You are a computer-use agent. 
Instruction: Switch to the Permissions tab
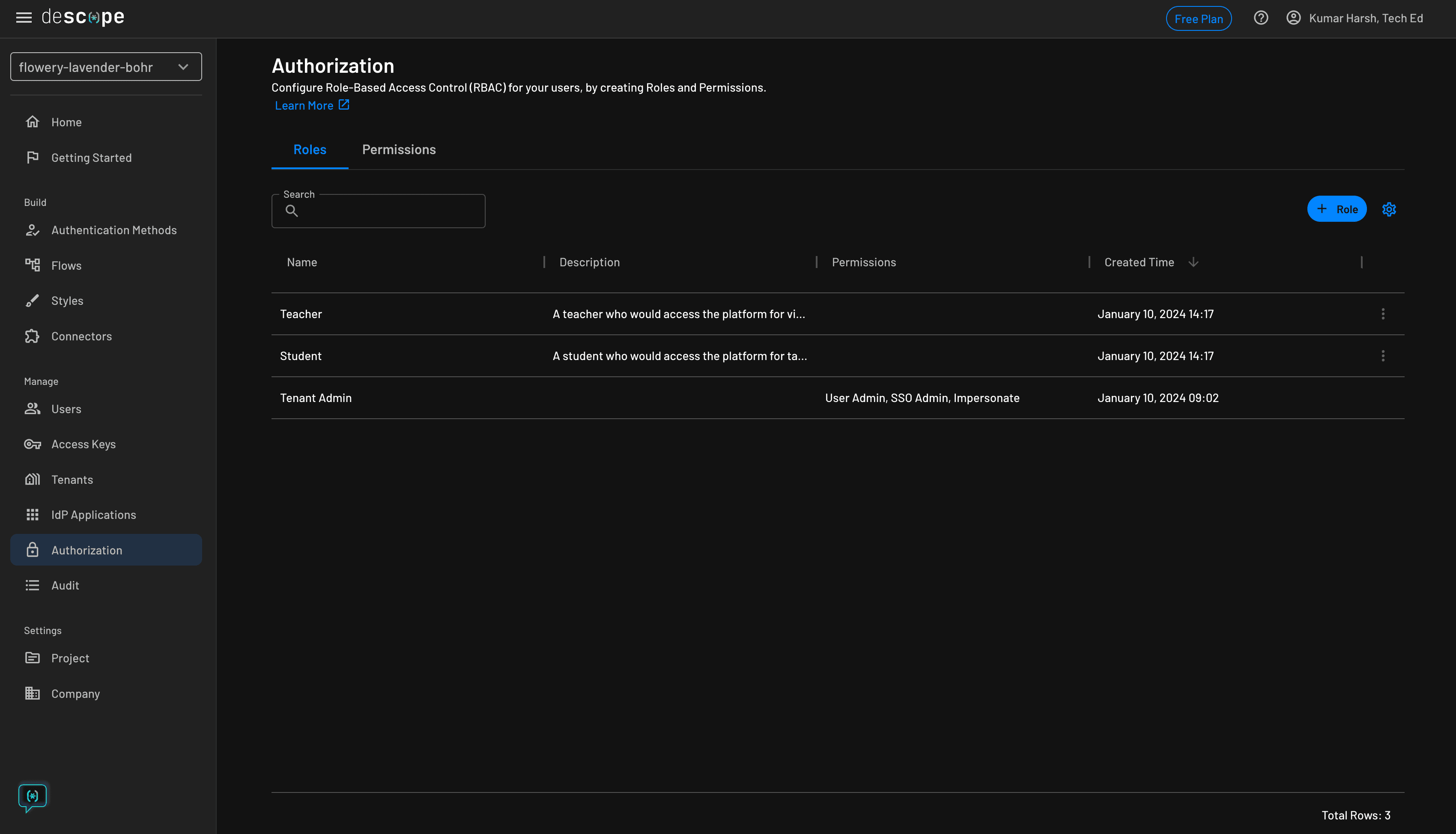[x=399, y=150]
